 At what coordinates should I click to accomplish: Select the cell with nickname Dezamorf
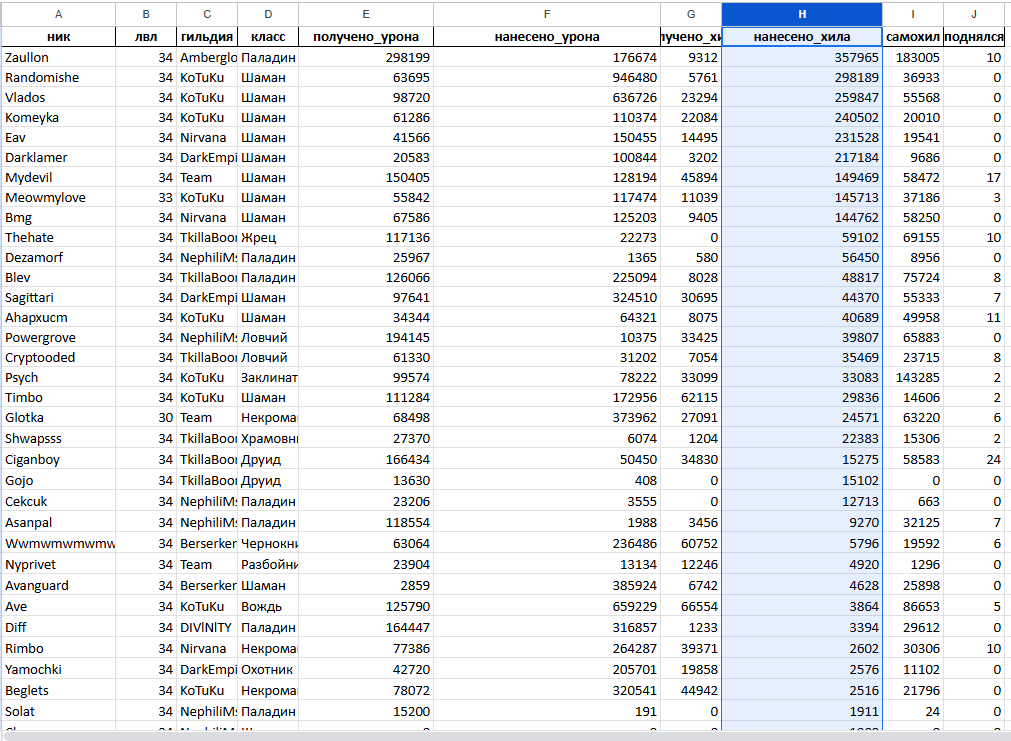coord(58,257)
